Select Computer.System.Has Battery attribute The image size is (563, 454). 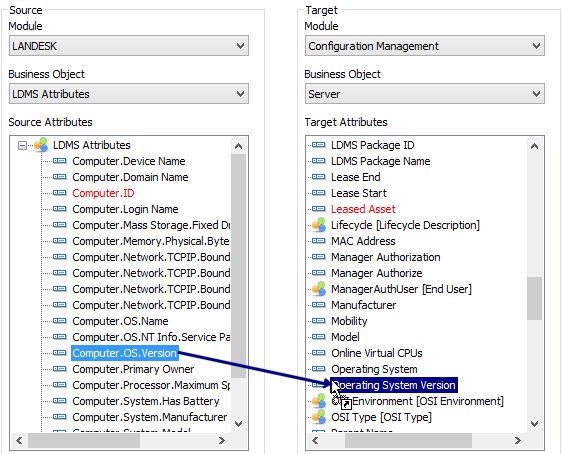tap(145, 401)
